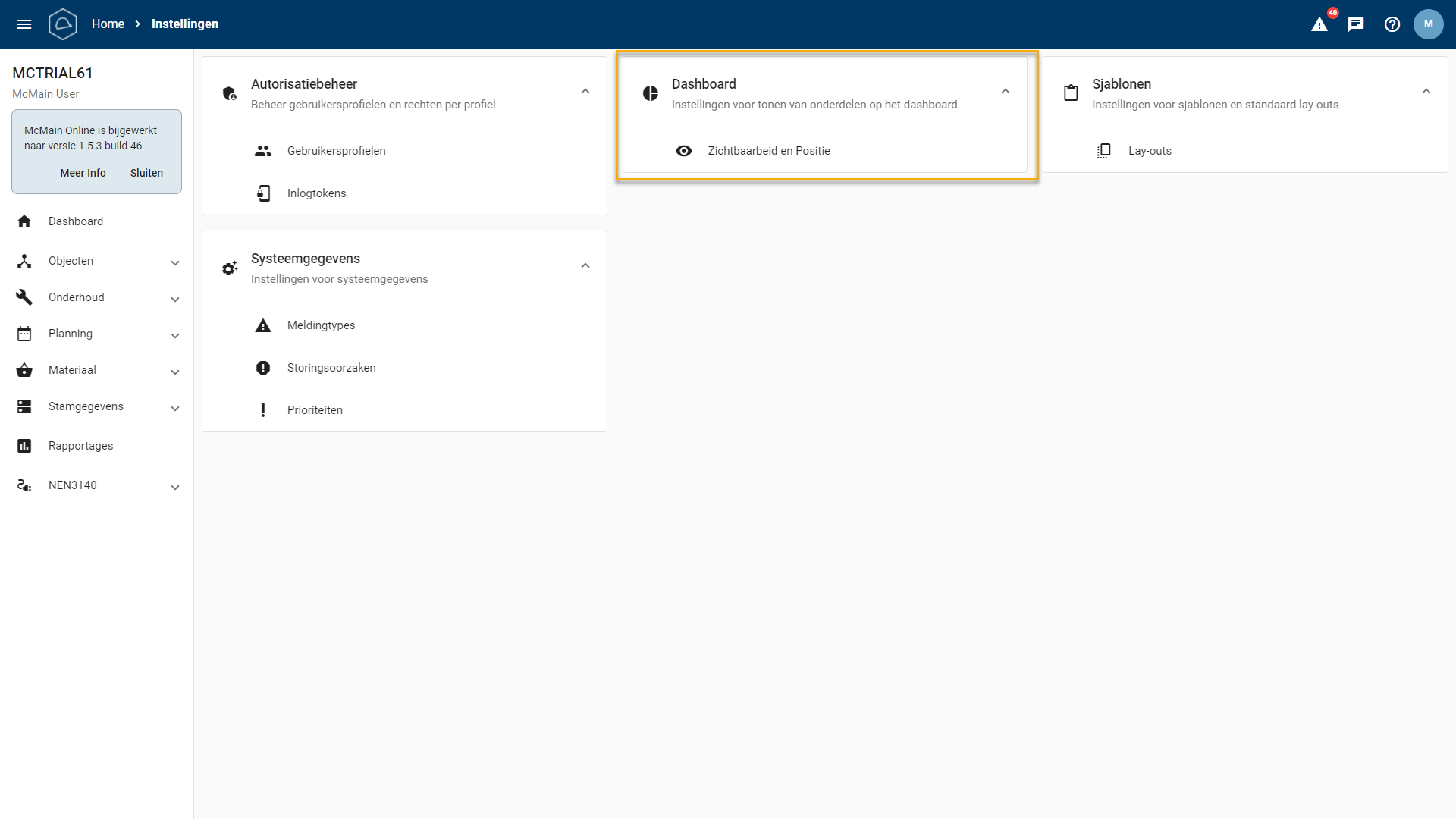Screen dimensions: 1456x819
Task: Click the McMain hexagon logo
Action: tap(63, 24)
